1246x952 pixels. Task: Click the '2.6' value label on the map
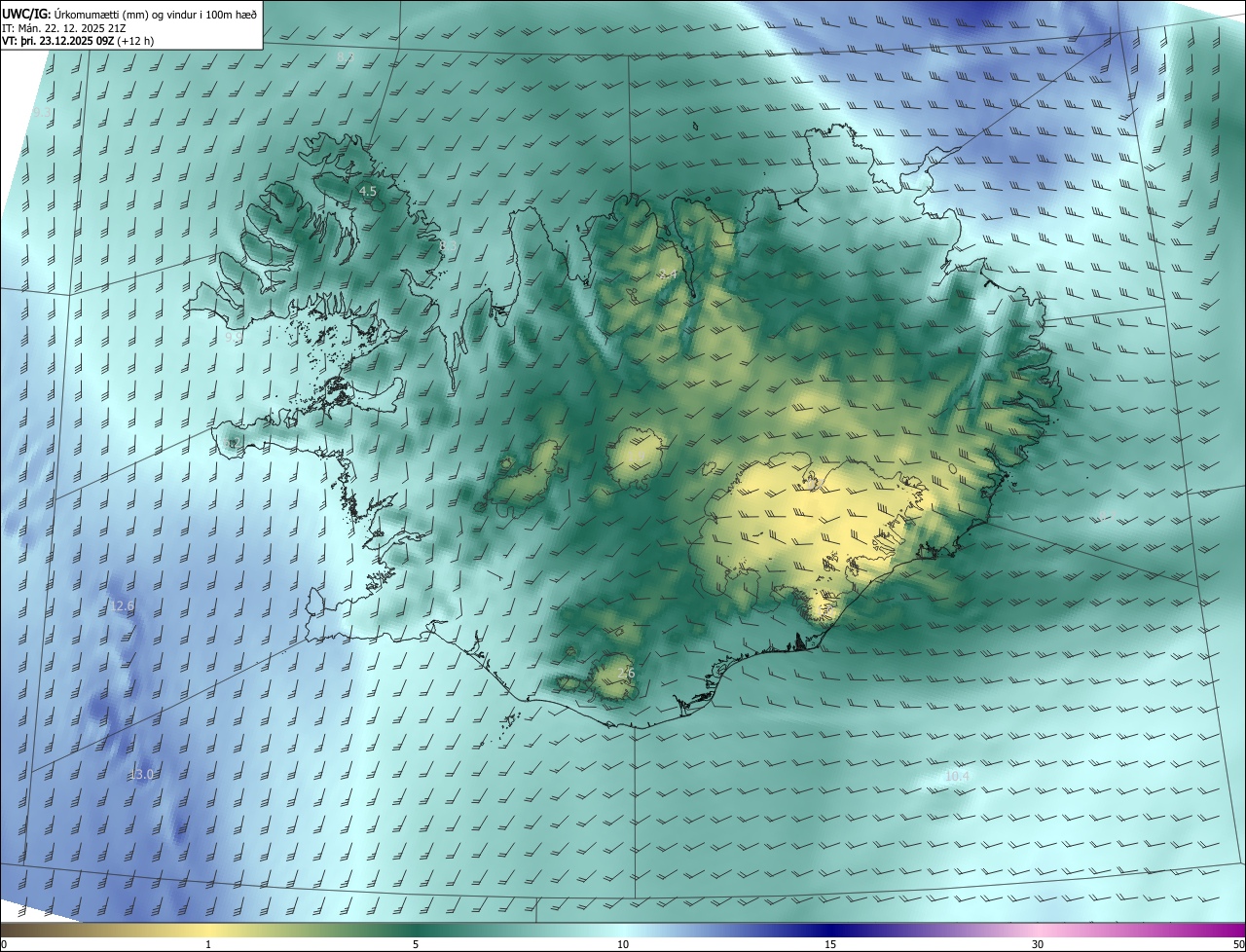[x=626, y=673]
